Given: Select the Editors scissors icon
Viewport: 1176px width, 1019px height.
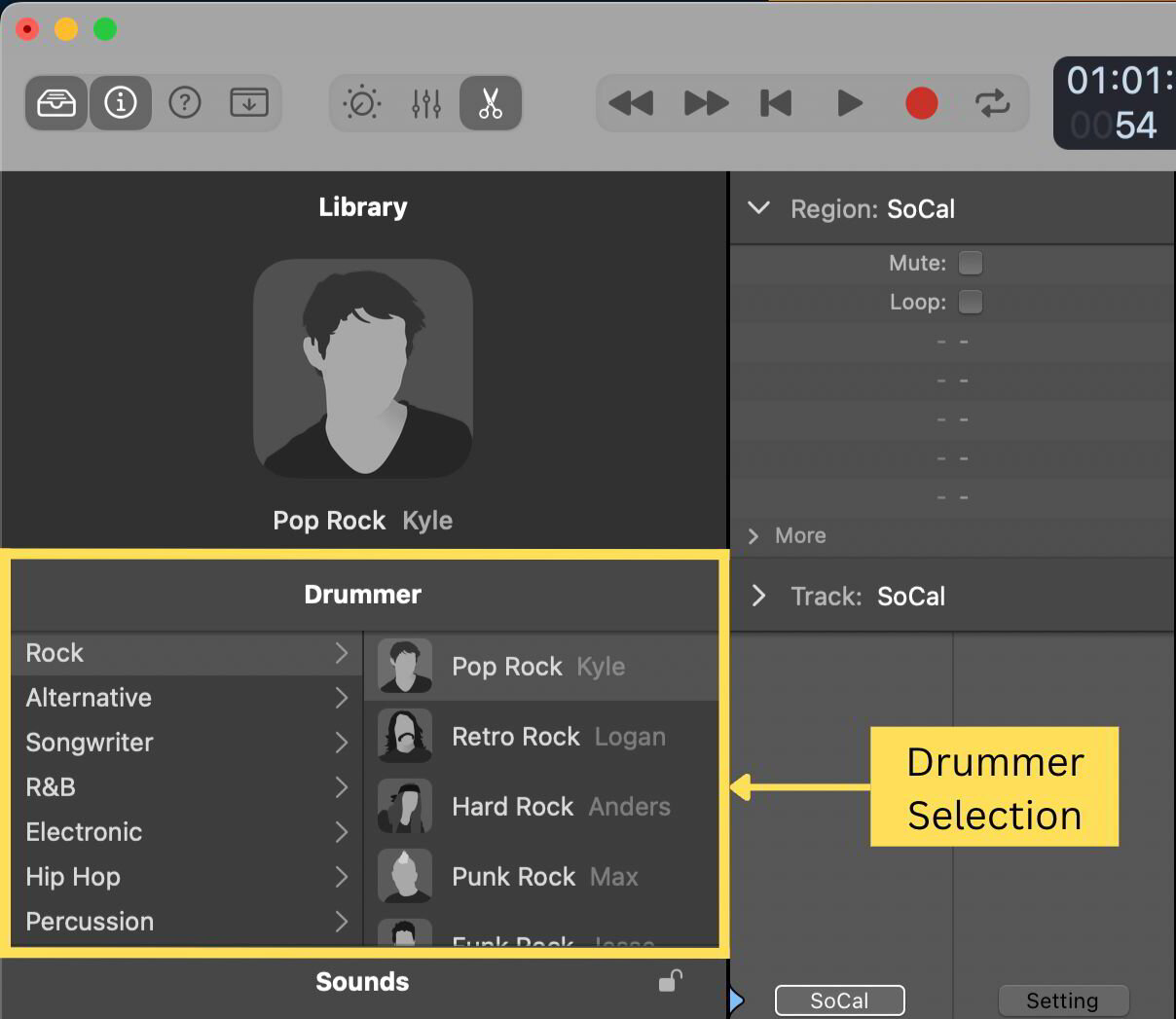Looking at the screenshot, I should coord(490,102).
